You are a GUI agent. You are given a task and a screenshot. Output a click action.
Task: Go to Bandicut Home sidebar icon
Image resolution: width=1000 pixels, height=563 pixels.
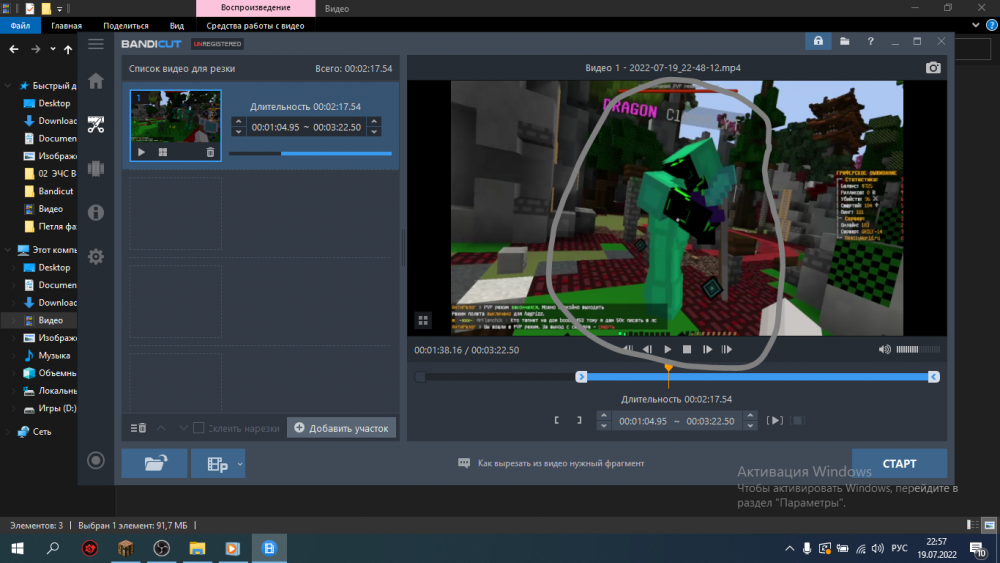click(96, 81)
